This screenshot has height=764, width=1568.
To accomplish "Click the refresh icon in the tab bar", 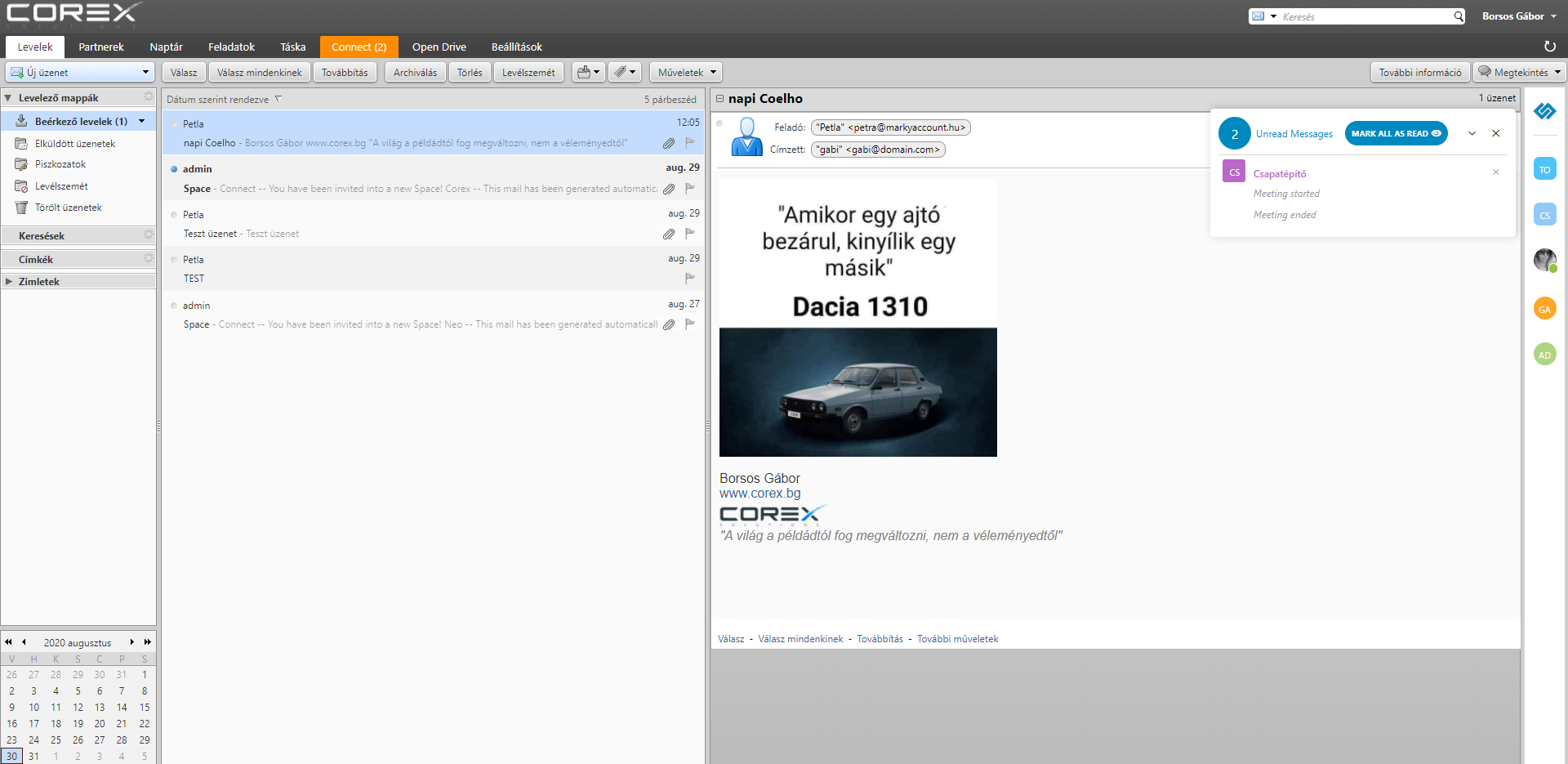I will (1549, 47).
